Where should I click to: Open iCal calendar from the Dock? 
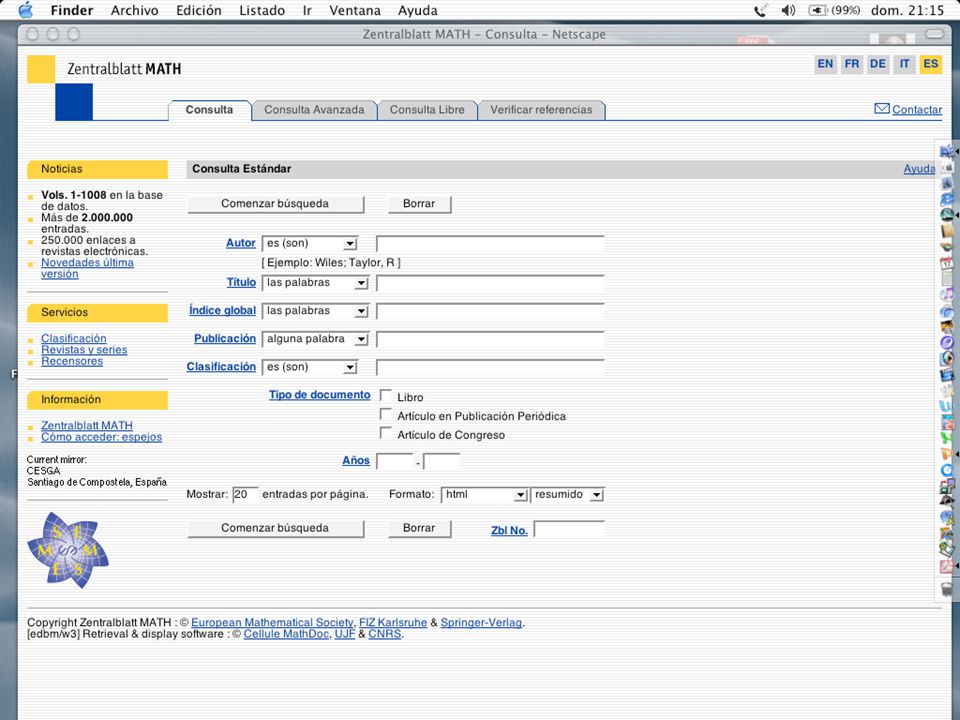pyautogui.click(x=947, y=265)
